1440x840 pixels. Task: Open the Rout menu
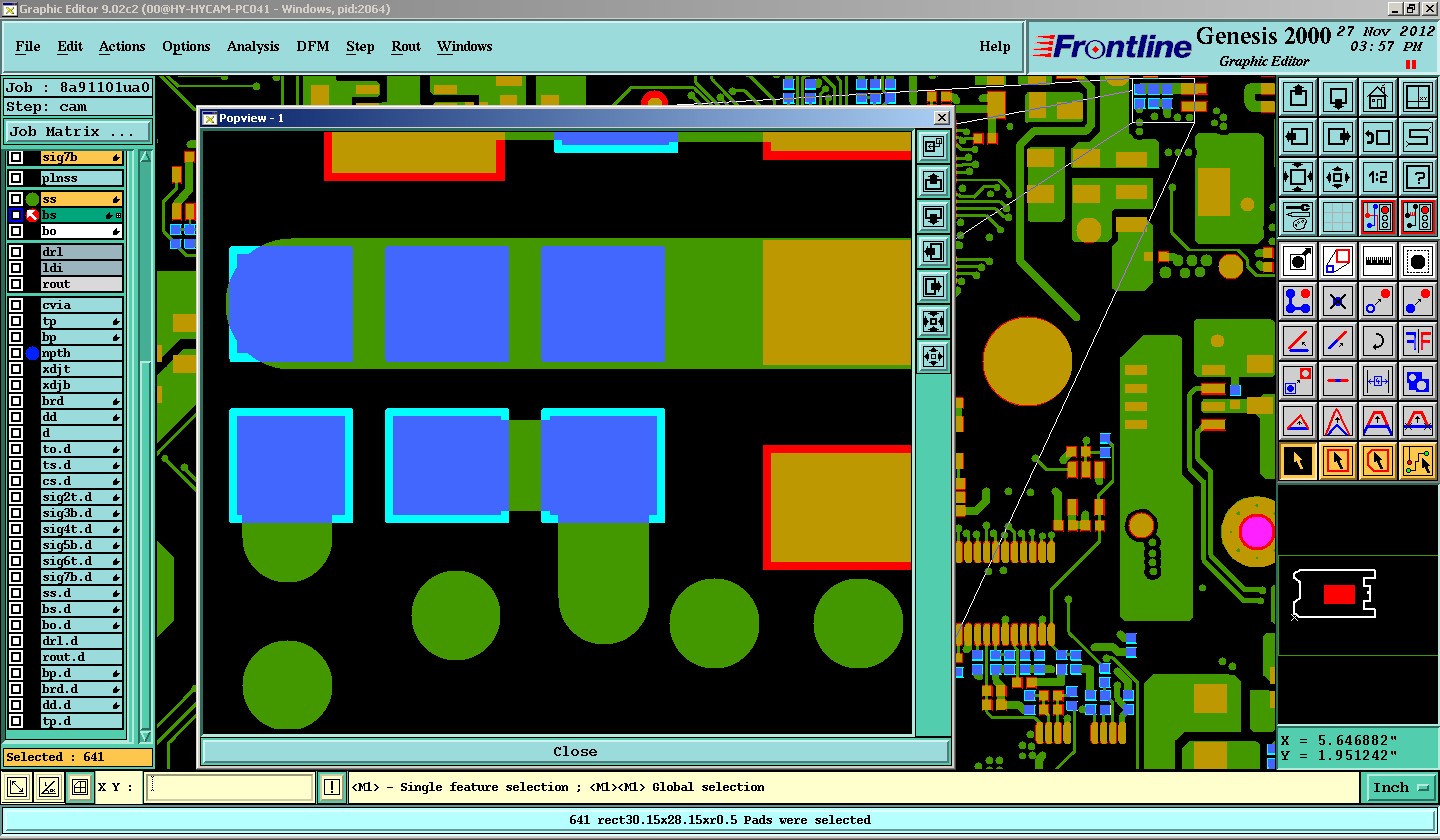pos(406,47)
